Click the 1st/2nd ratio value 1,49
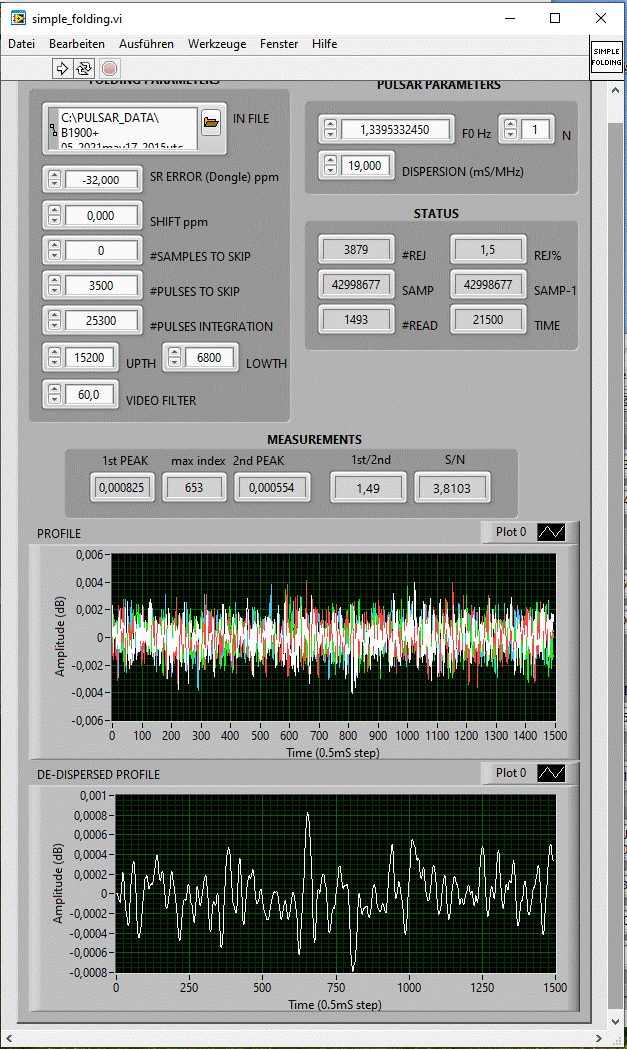 368,488
